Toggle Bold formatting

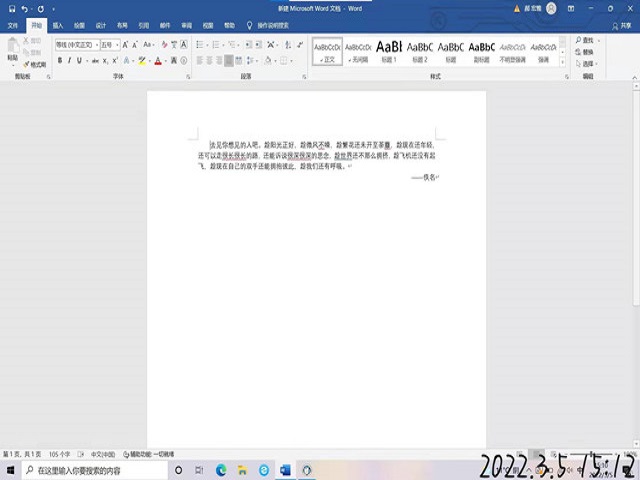click(x=60, y=61)
